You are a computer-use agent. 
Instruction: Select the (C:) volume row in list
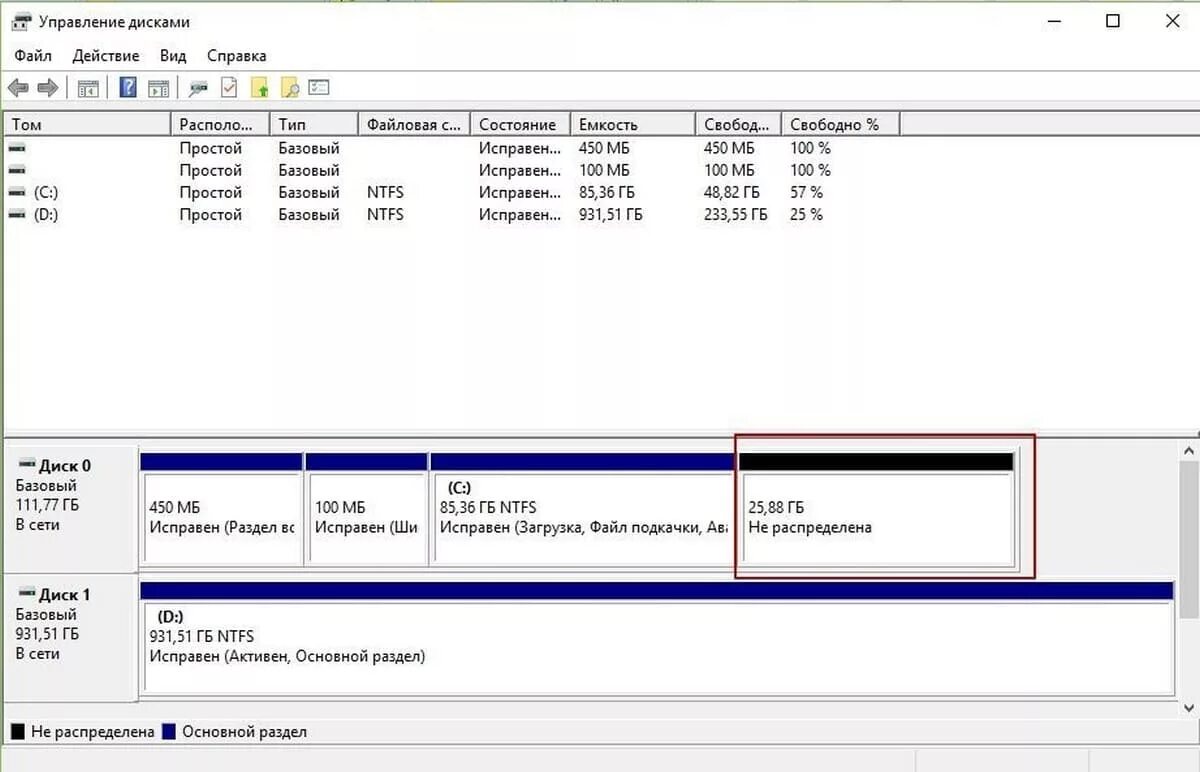click(450, 192)
